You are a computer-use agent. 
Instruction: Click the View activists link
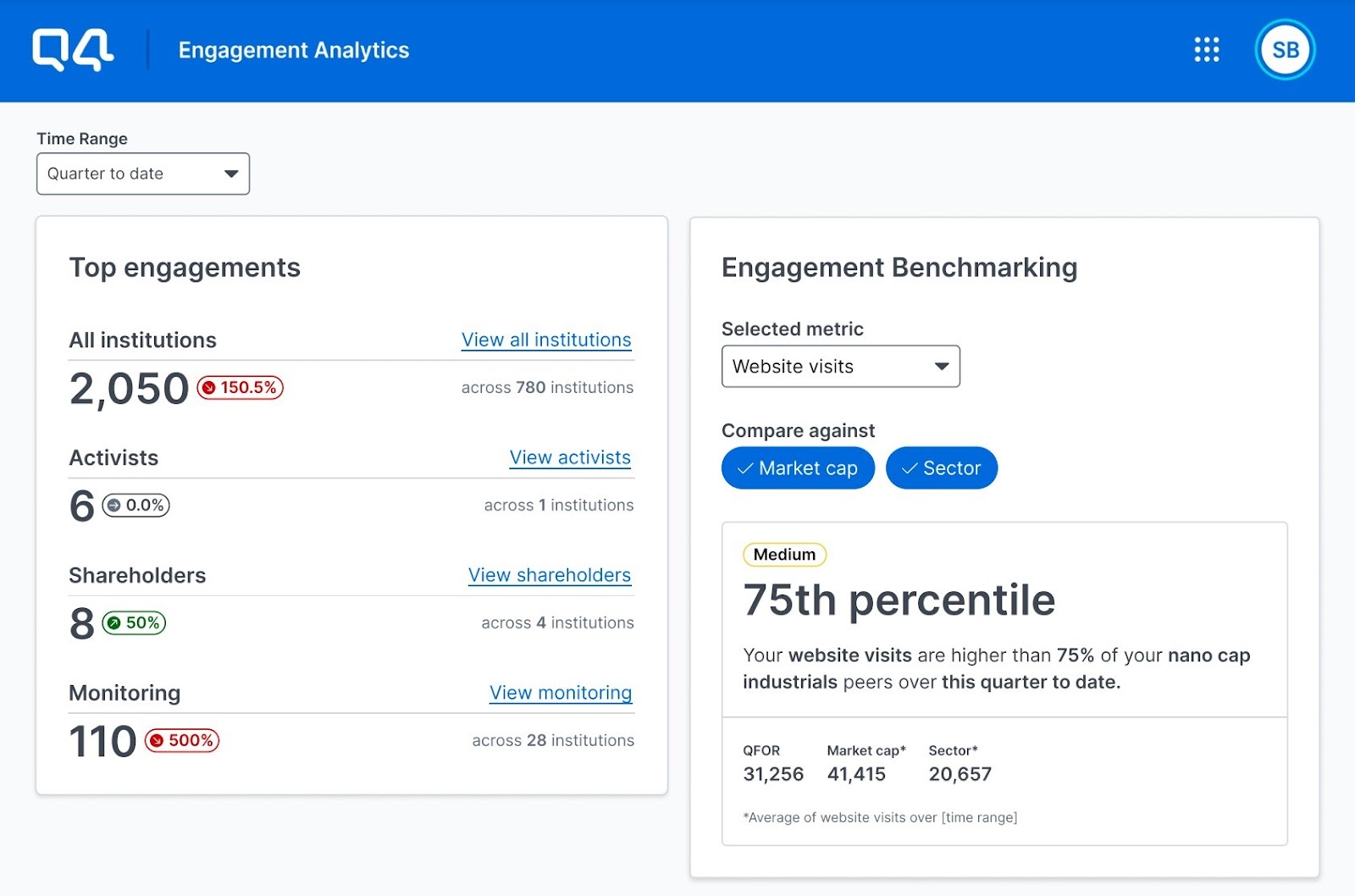(x=570, y=457)
